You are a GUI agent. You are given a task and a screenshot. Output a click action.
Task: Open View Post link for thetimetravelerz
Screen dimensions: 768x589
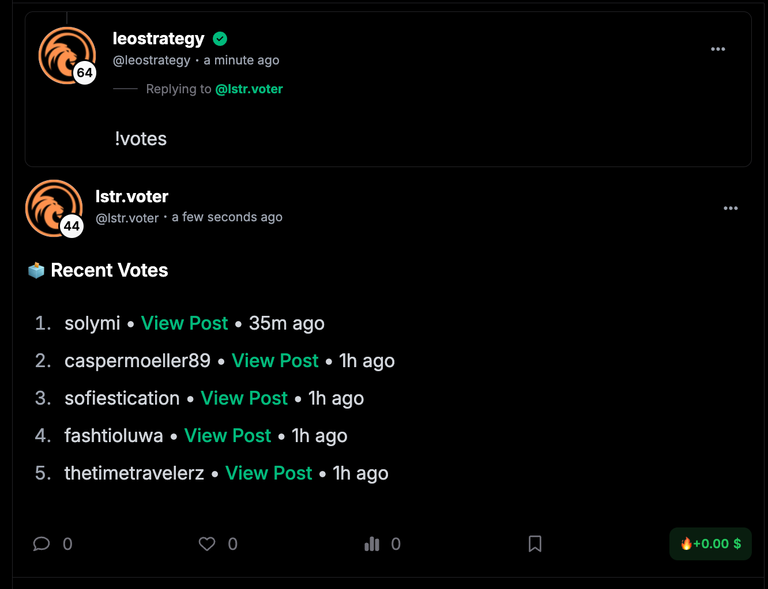point(269,473)
